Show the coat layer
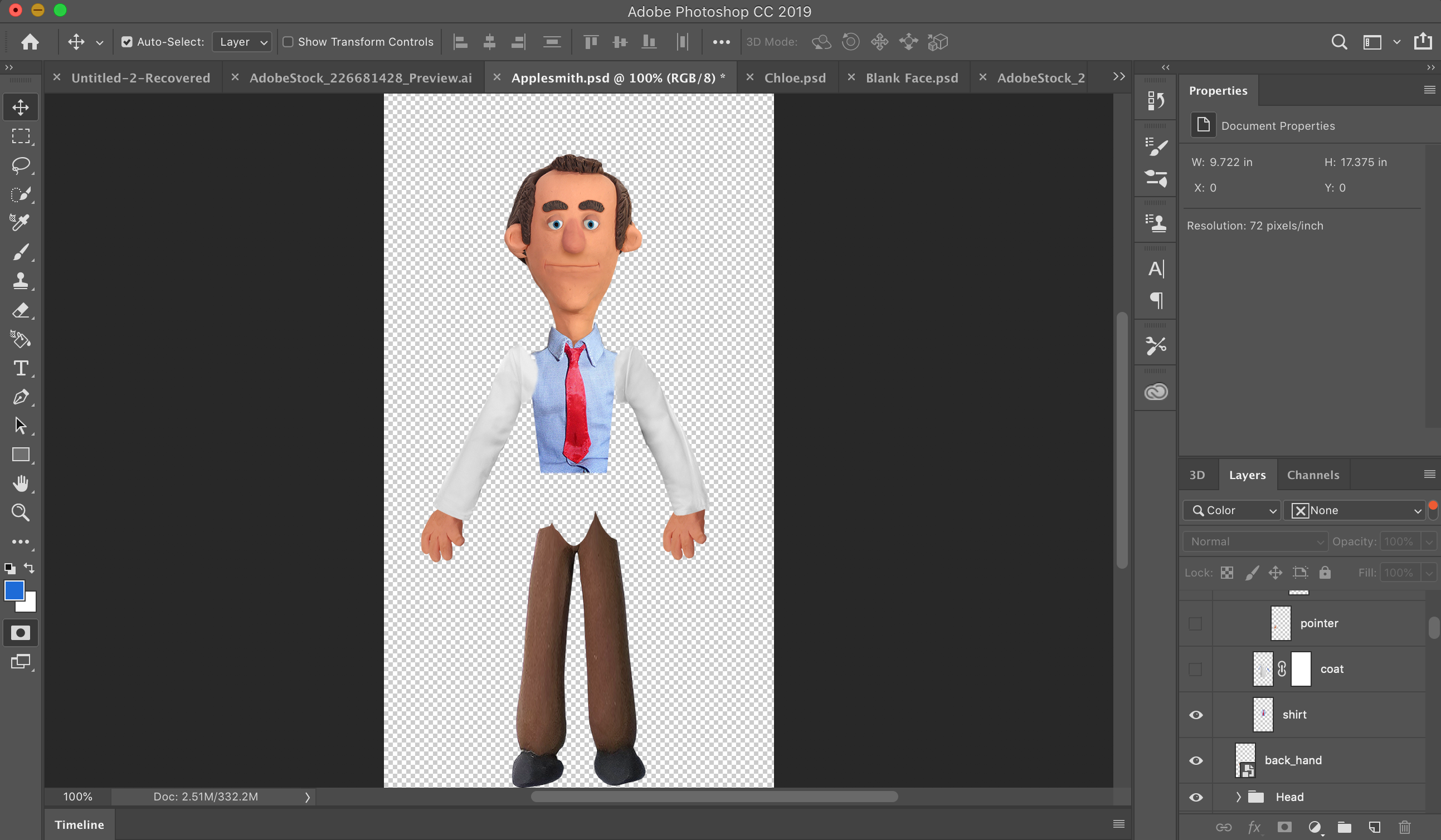Screen dimensions: 1441x840 1195,669
